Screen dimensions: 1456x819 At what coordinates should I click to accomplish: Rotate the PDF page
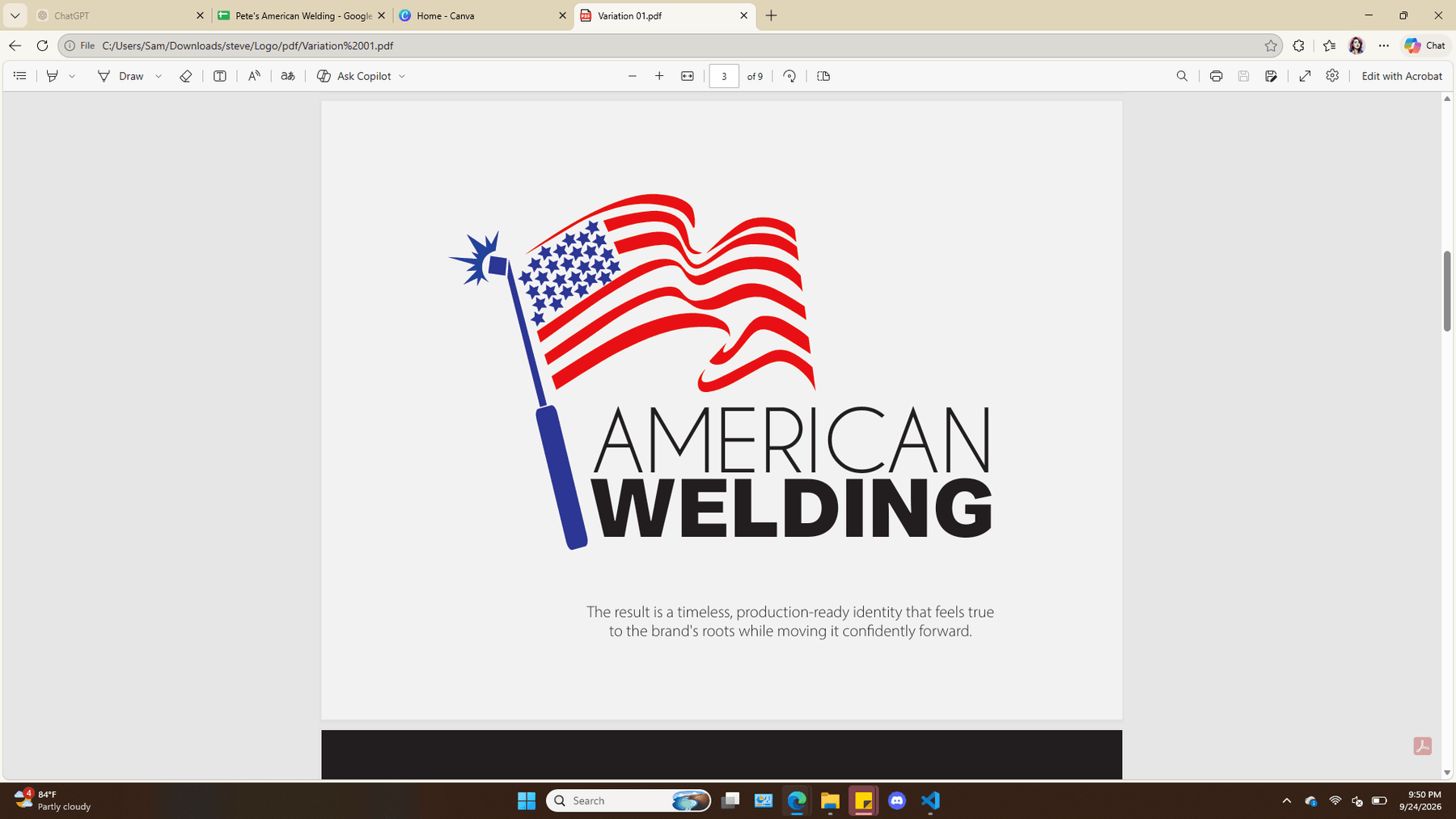point(789,76)
